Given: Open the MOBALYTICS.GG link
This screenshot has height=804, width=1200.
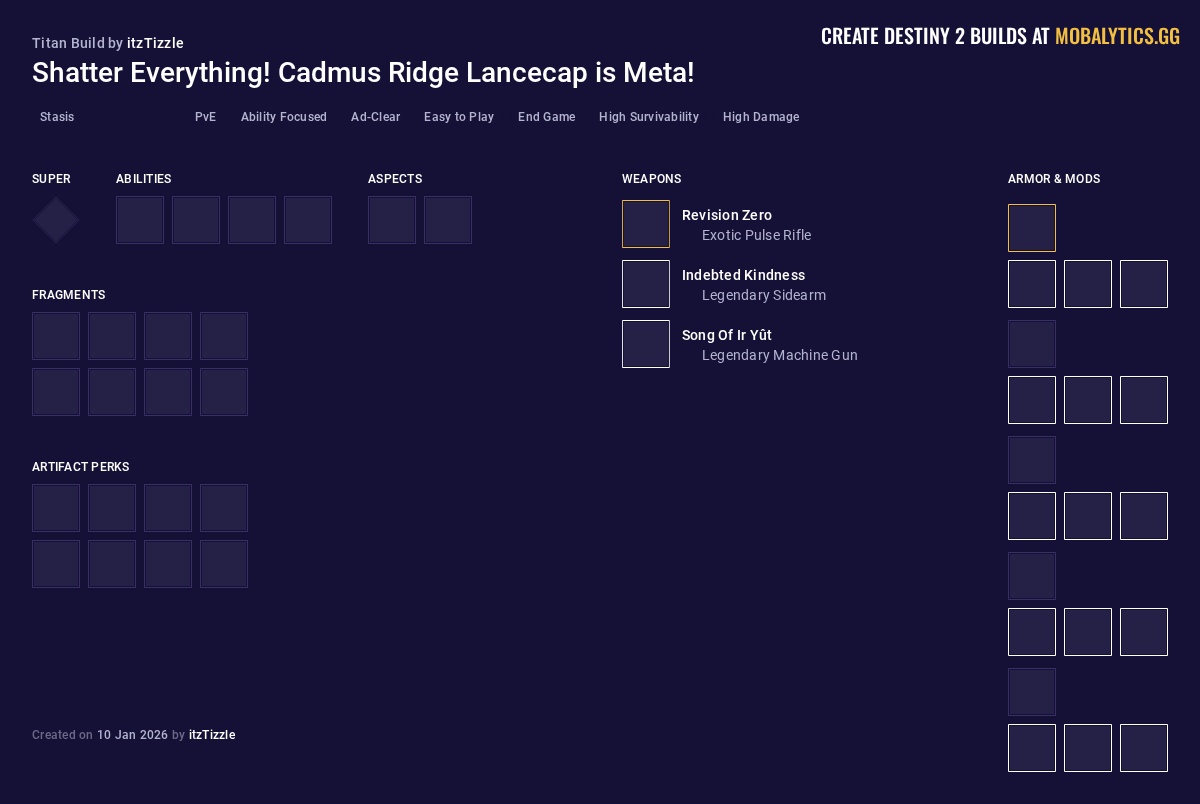Looking at the screenshot, I should pos(1117,37).
